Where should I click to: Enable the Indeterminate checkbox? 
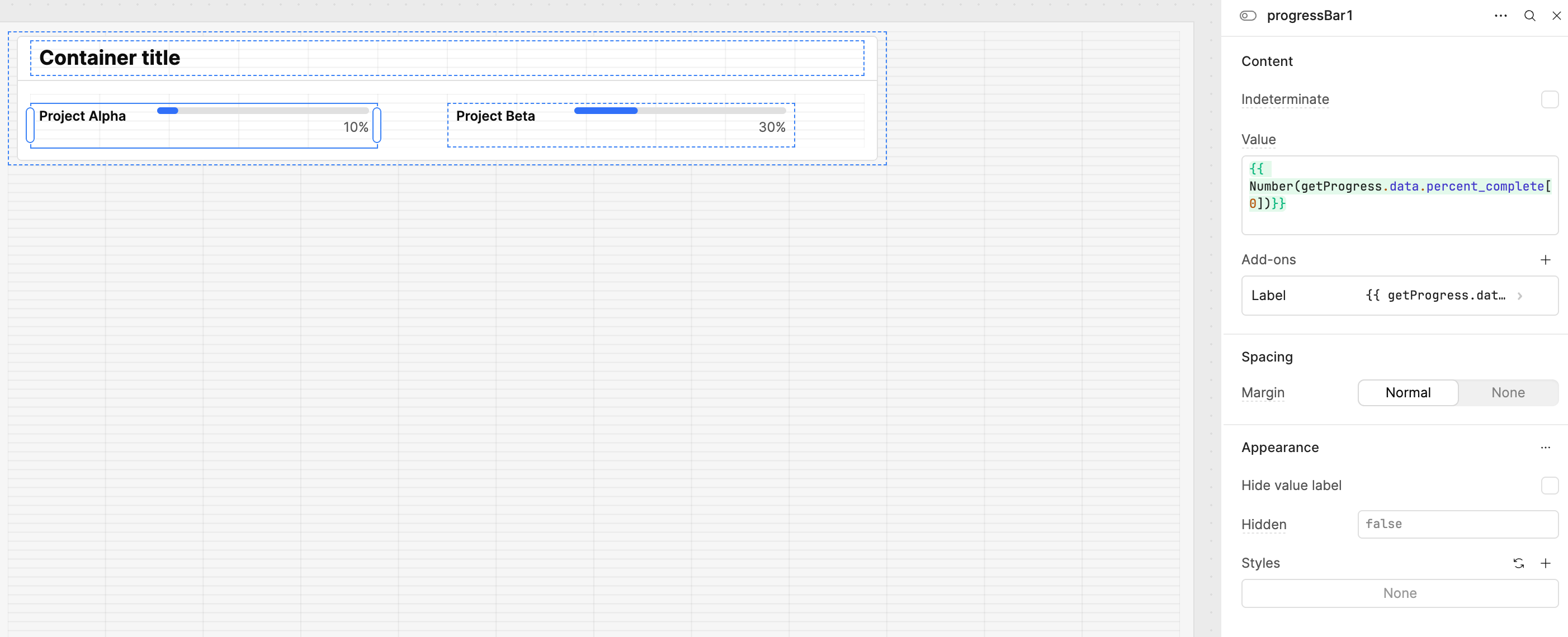1549,99
